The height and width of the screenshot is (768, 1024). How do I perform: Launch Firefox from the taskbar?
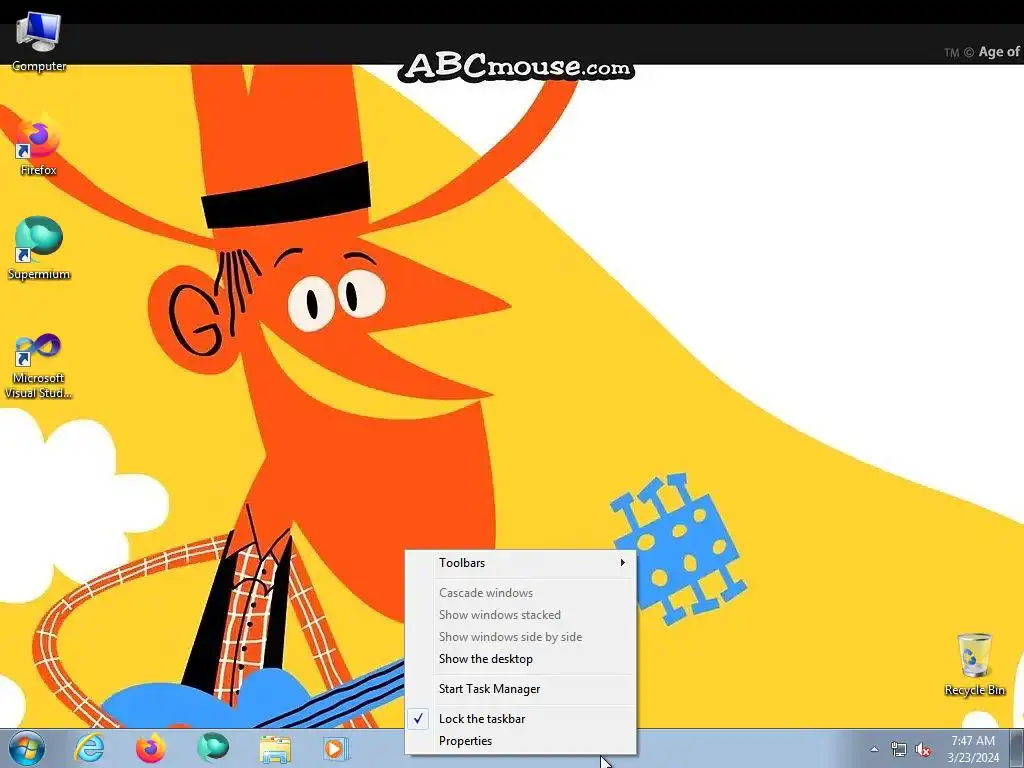click(x=150, y=748)
